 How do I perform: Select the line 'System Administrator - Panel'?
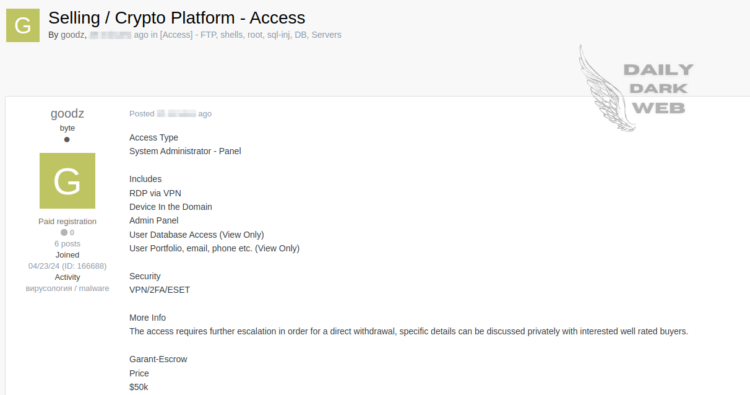pos(185,151)
